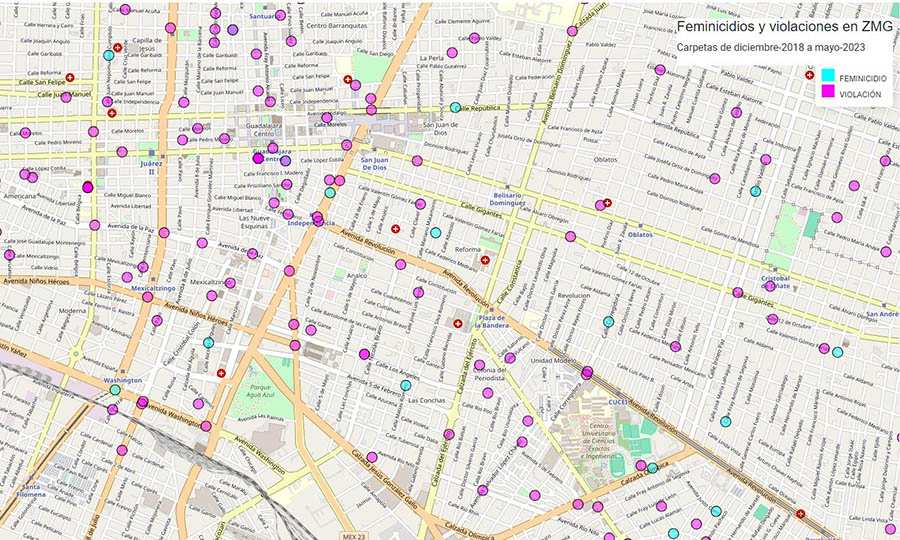The height and width of the screenshot is (540, 900).
Task: Select the Washington station label
Action: click(123, 381)
